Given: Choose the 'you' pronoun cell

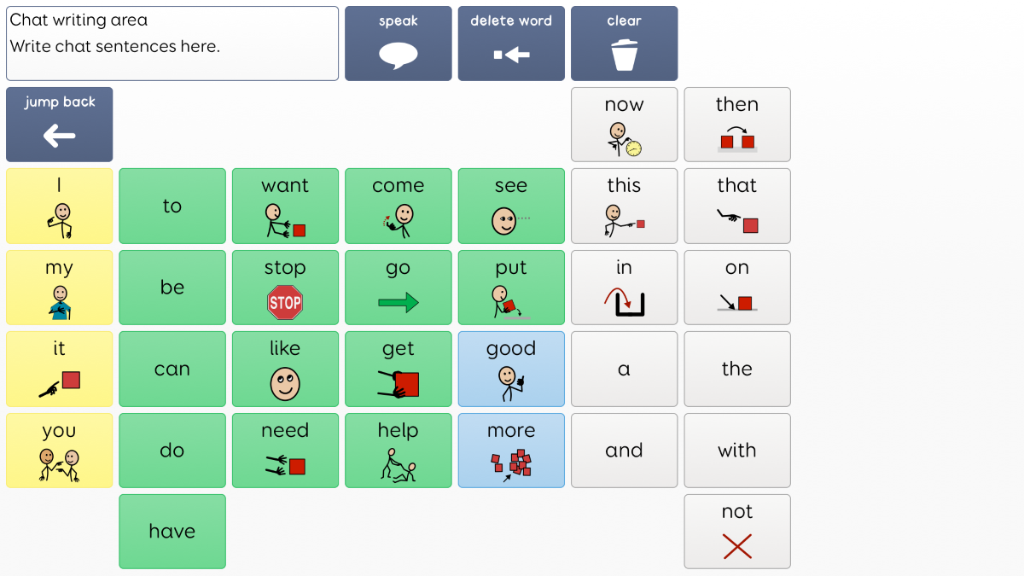Looking at the screenshot, I should (59, 450).
